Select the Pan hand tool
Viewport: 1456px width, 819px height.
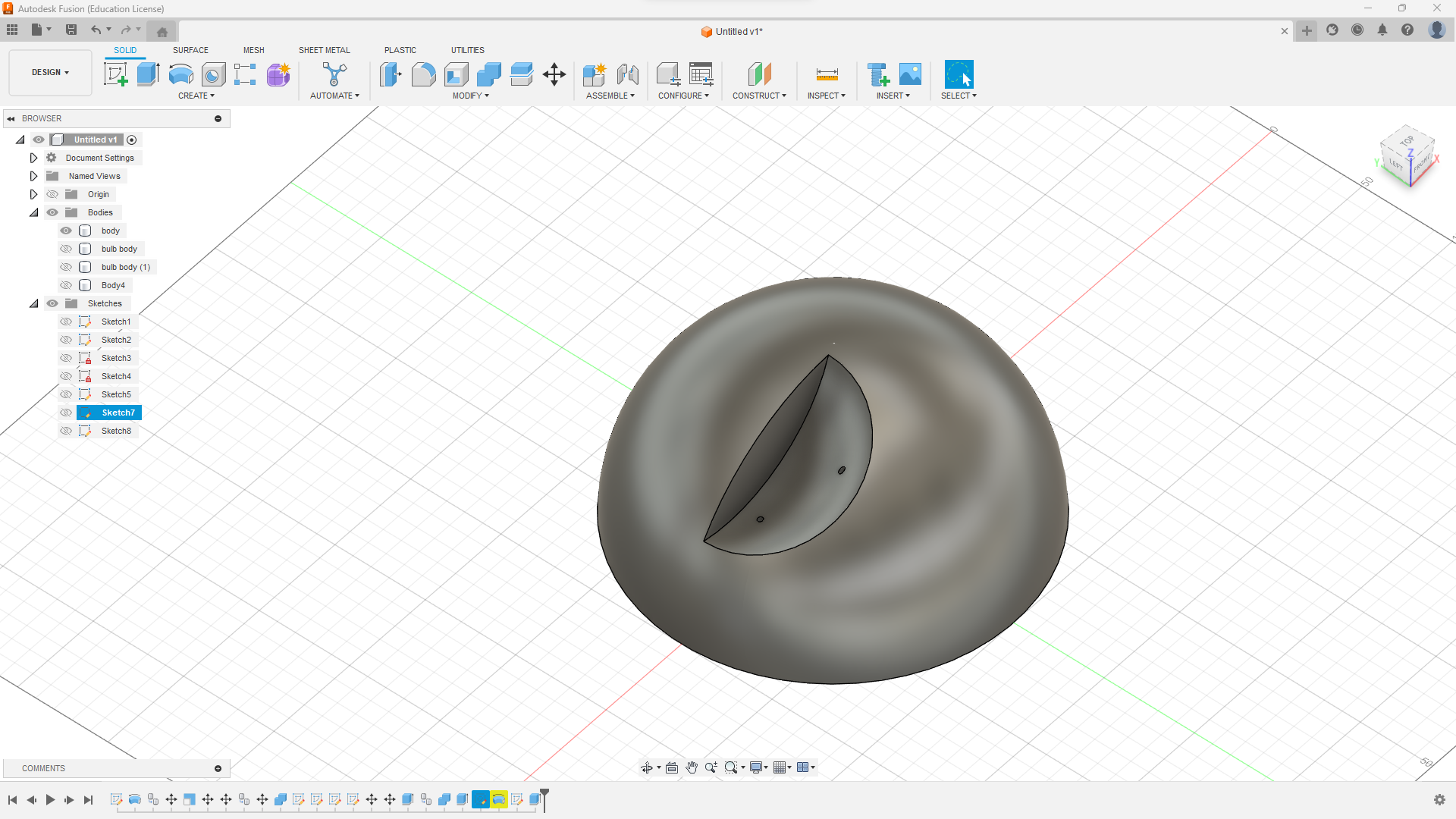point(692,767)
